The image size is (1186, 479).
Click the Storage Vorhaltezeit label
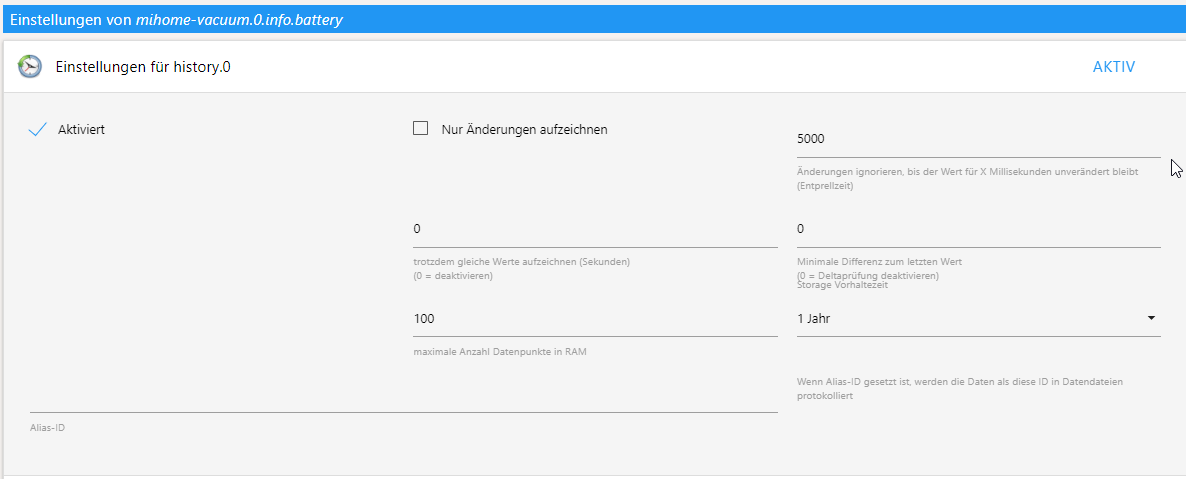[843, 285]
